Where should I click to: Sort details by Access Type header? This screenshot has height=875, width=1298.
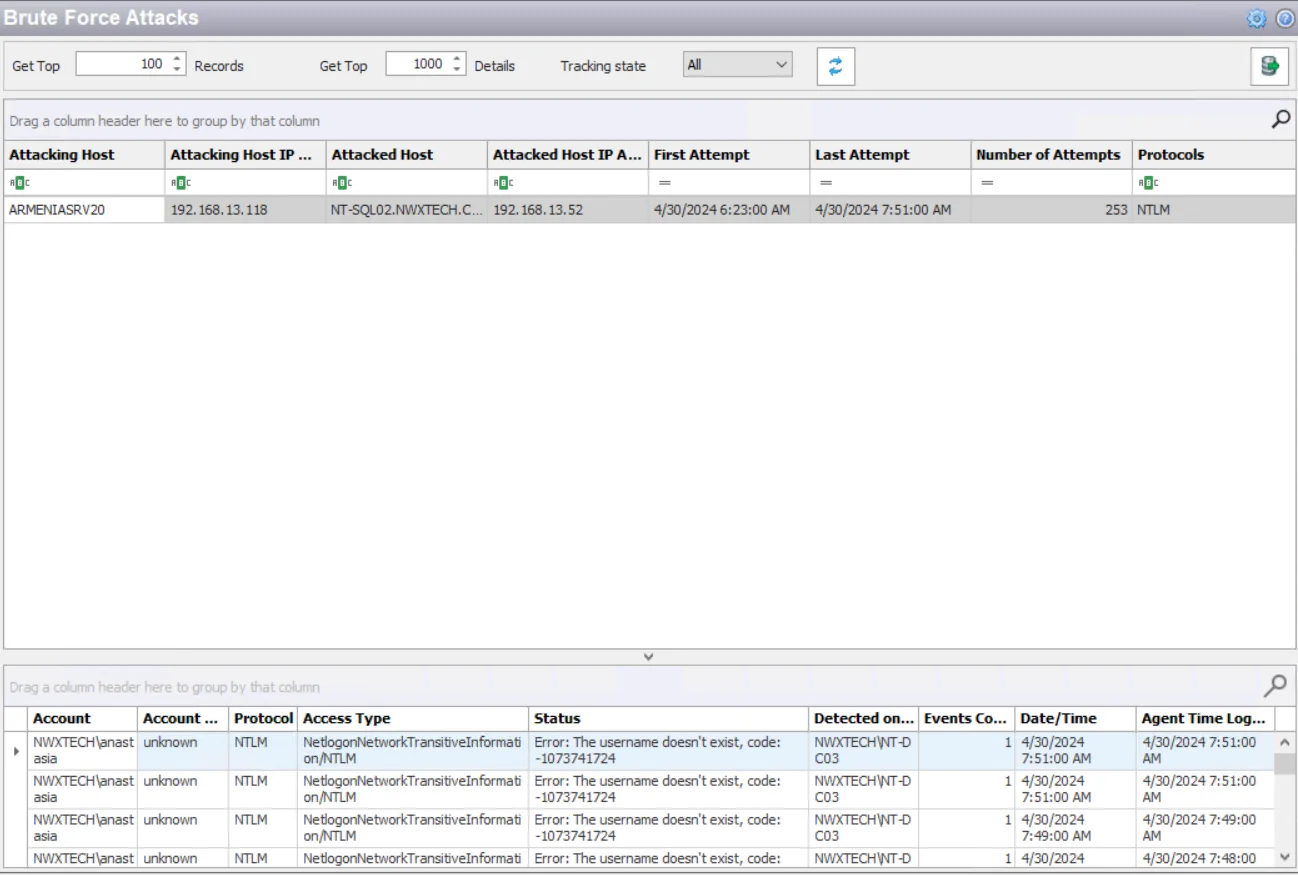point(413,718)
